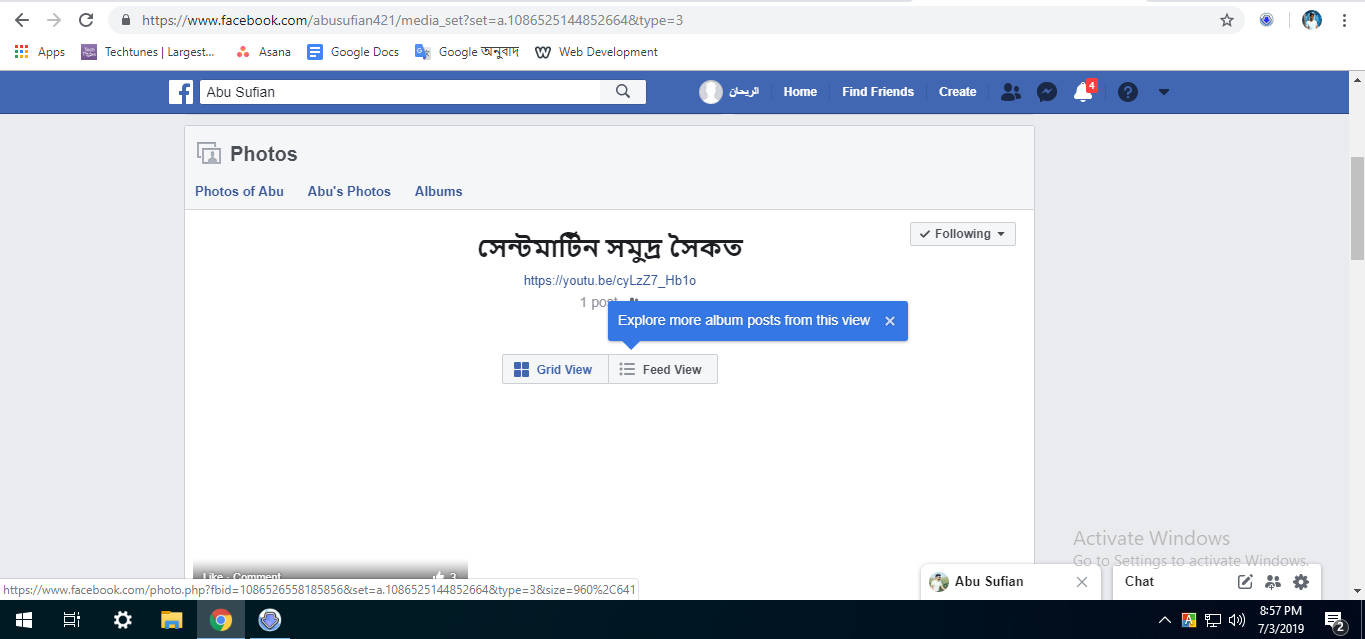Click the profile avatar in navbar
The image size is (1365, 639).
(x=711, y=92)
